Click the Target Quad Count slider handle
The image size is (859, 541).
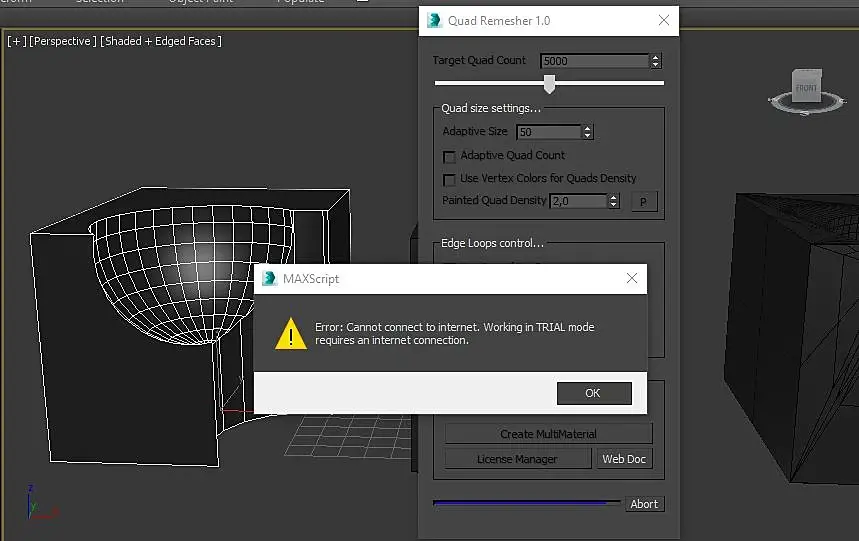(549, 84)
